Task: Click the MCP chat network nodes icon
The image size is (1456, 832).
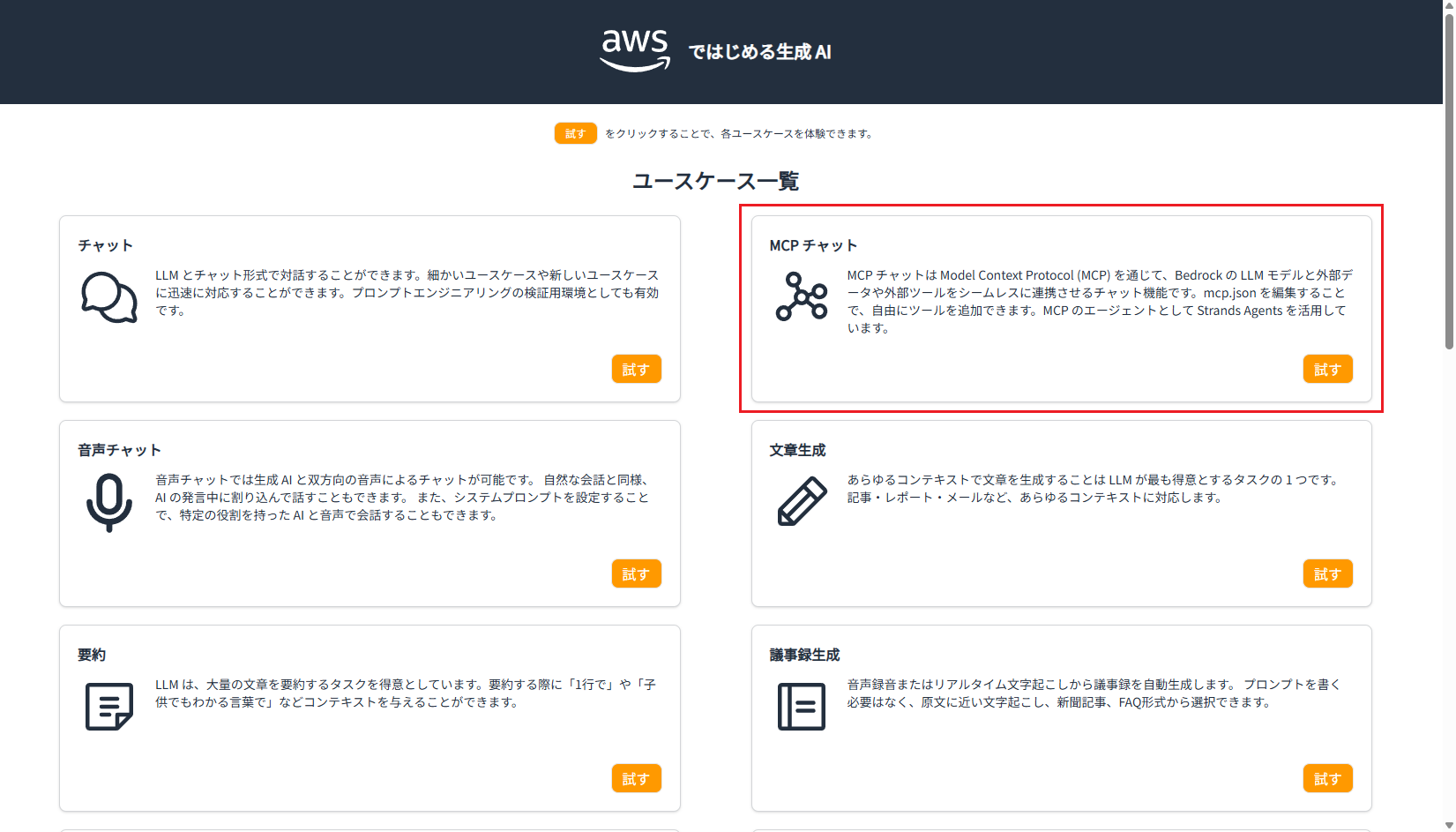Action: [801, 296]
